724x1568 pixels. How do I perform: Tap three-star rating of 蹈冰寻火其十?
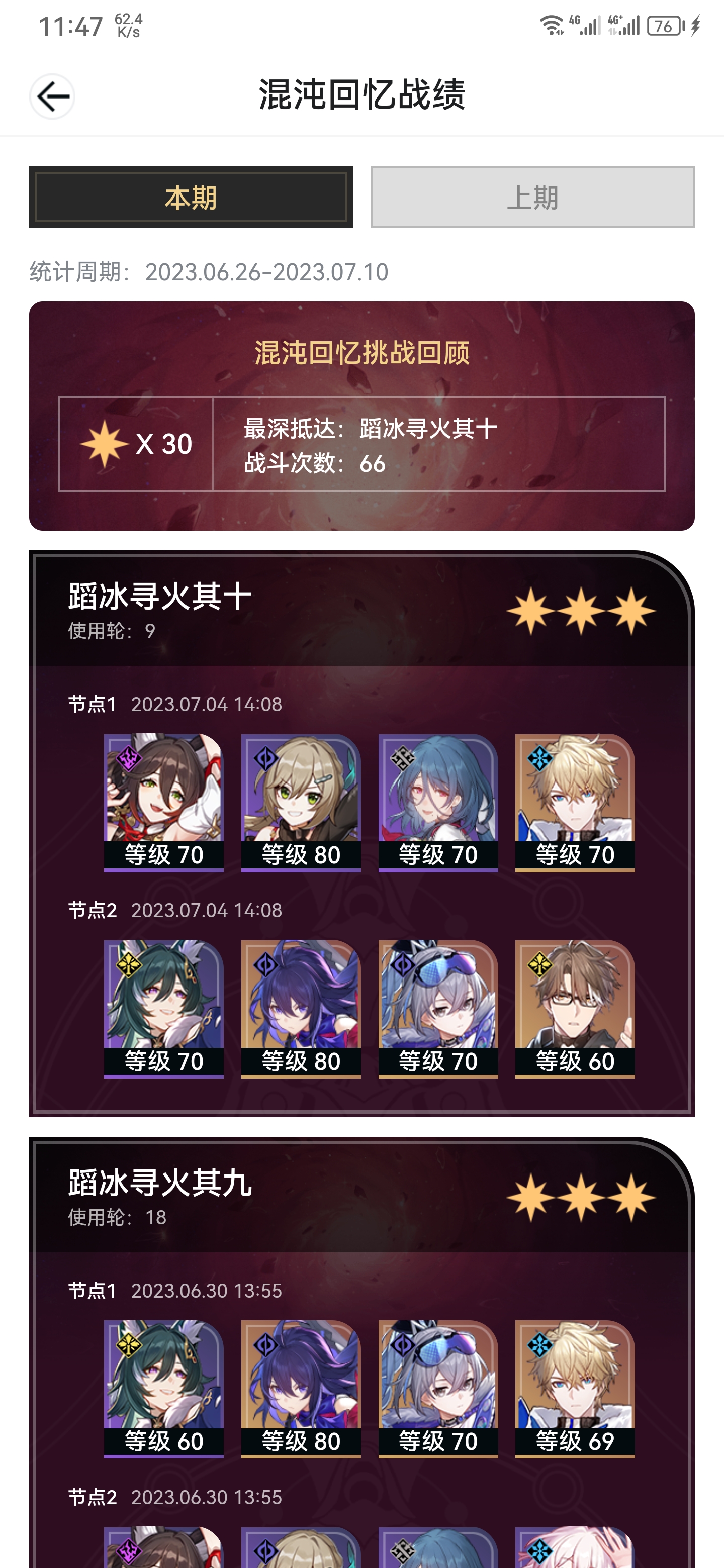(x=581, y=611)
